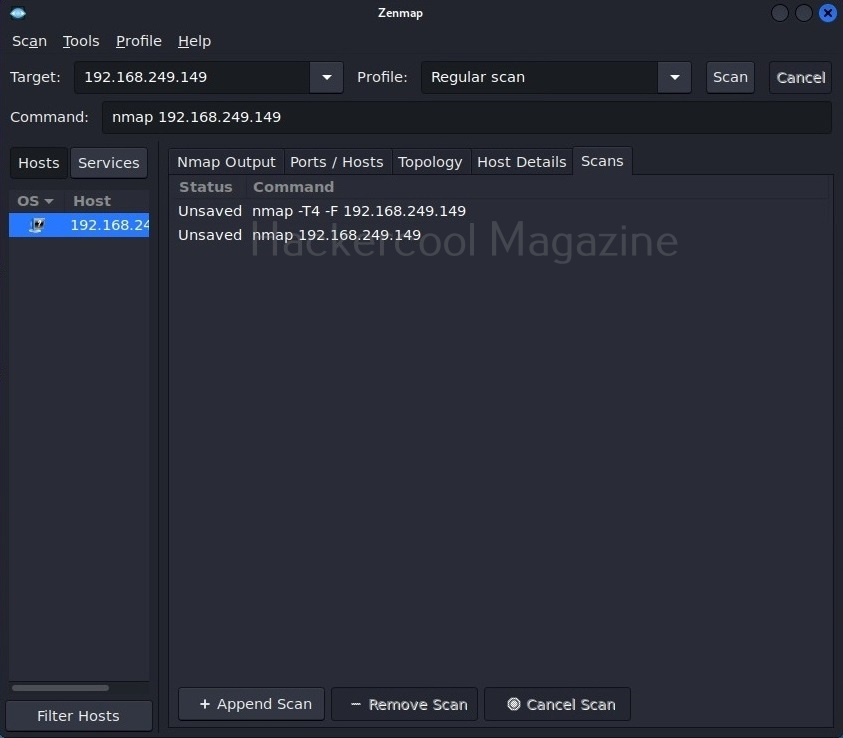Switch to the Hosts view button

[x=39, y=163]
